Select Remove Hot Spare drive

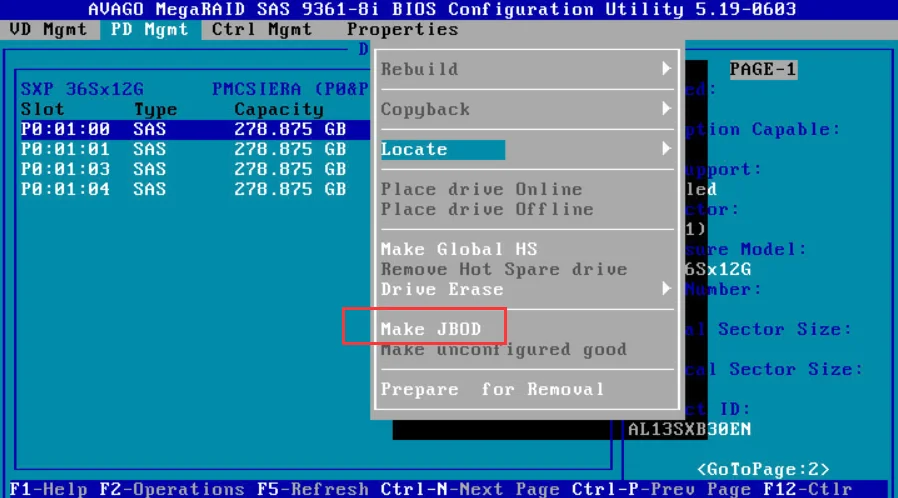pyautogui.click(x=504, y=269)
